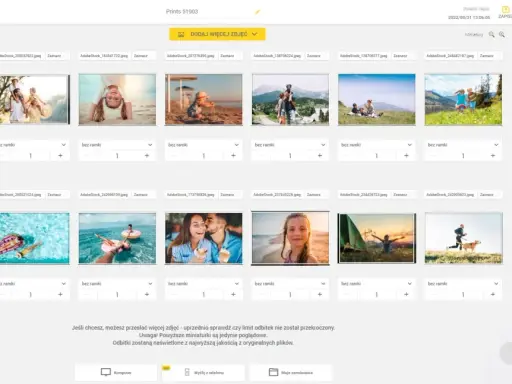Click the pencil icon beside Prints 51903
Viewport: 512px width, 384px height.
257,12
